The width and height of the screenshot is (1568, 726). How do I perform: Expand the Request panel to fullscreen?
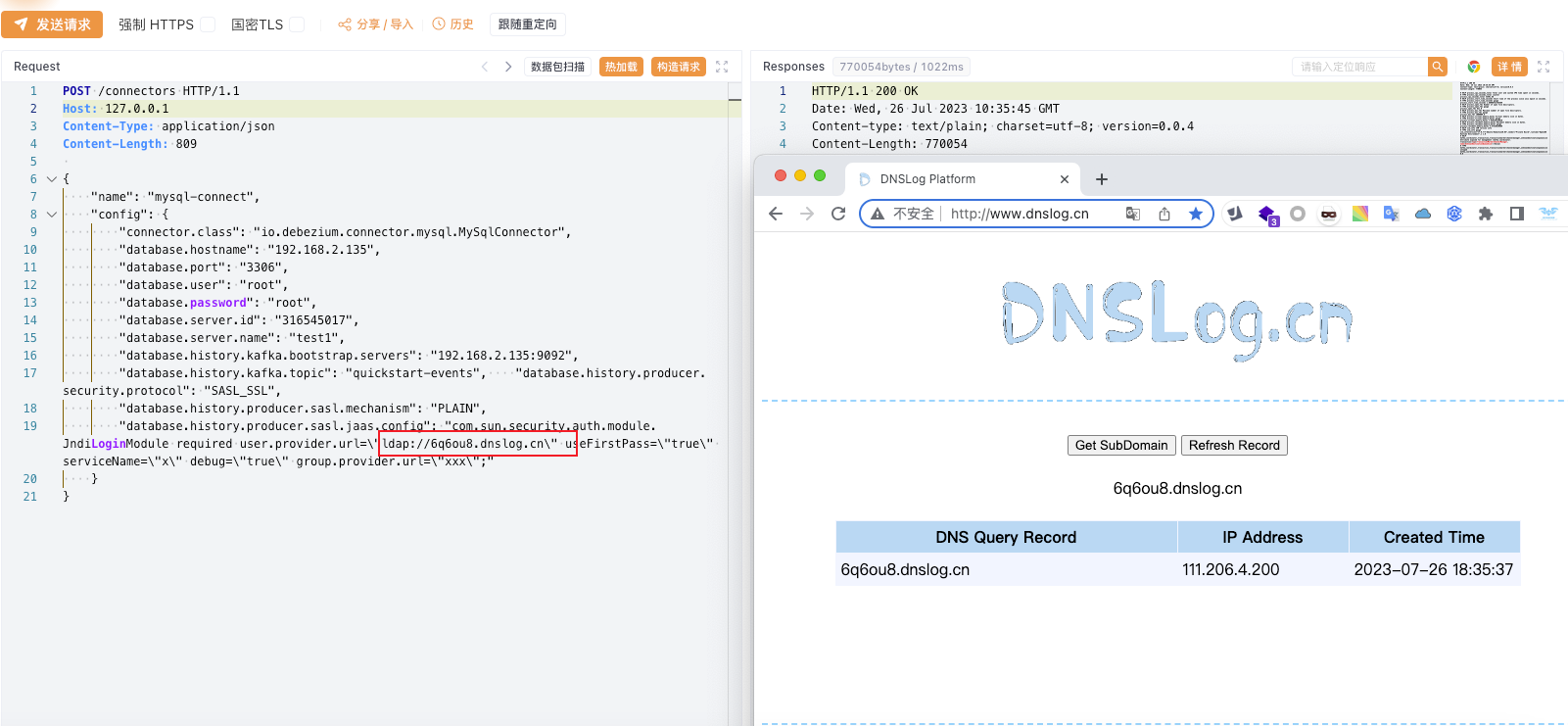(x=722, y=67)
